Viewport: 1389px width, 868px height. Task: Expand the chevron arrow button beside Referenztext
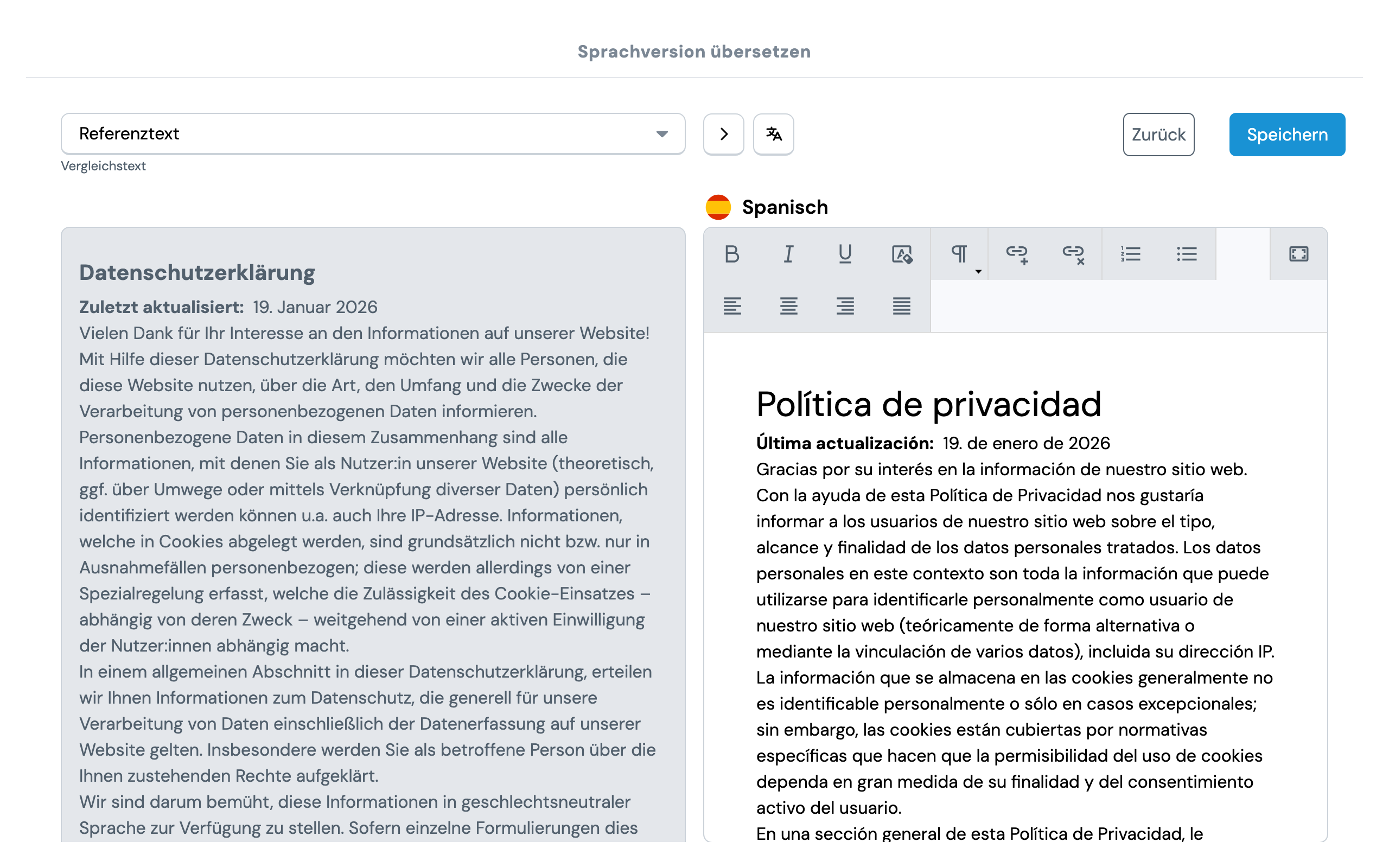(x=723, y=134)
